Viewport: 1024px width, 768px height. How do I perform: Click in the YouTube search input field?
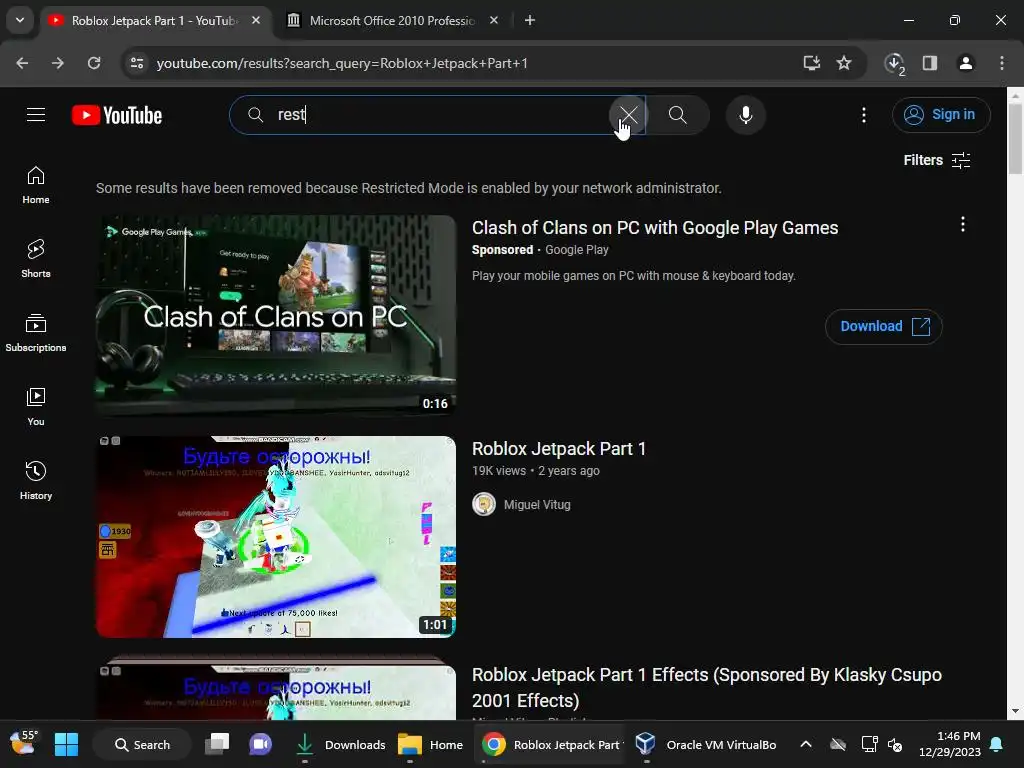click(x=438, y=115)
